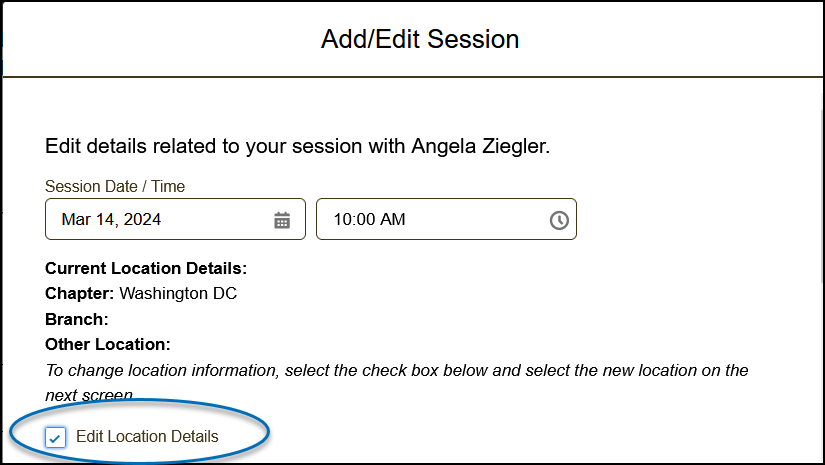Click the Other Location label

(x=108, y=344)
